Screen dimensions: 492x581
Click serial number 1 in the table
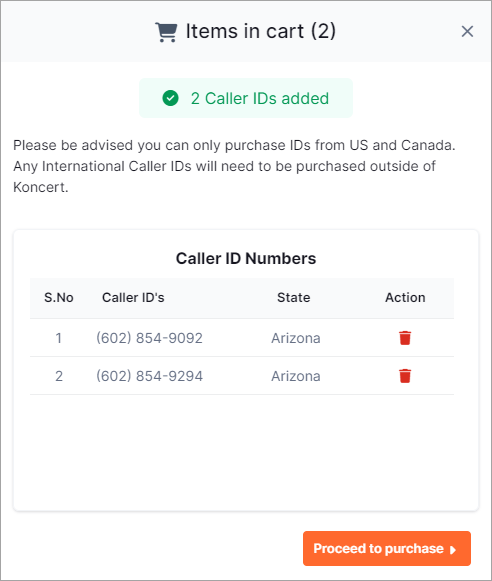59,338
